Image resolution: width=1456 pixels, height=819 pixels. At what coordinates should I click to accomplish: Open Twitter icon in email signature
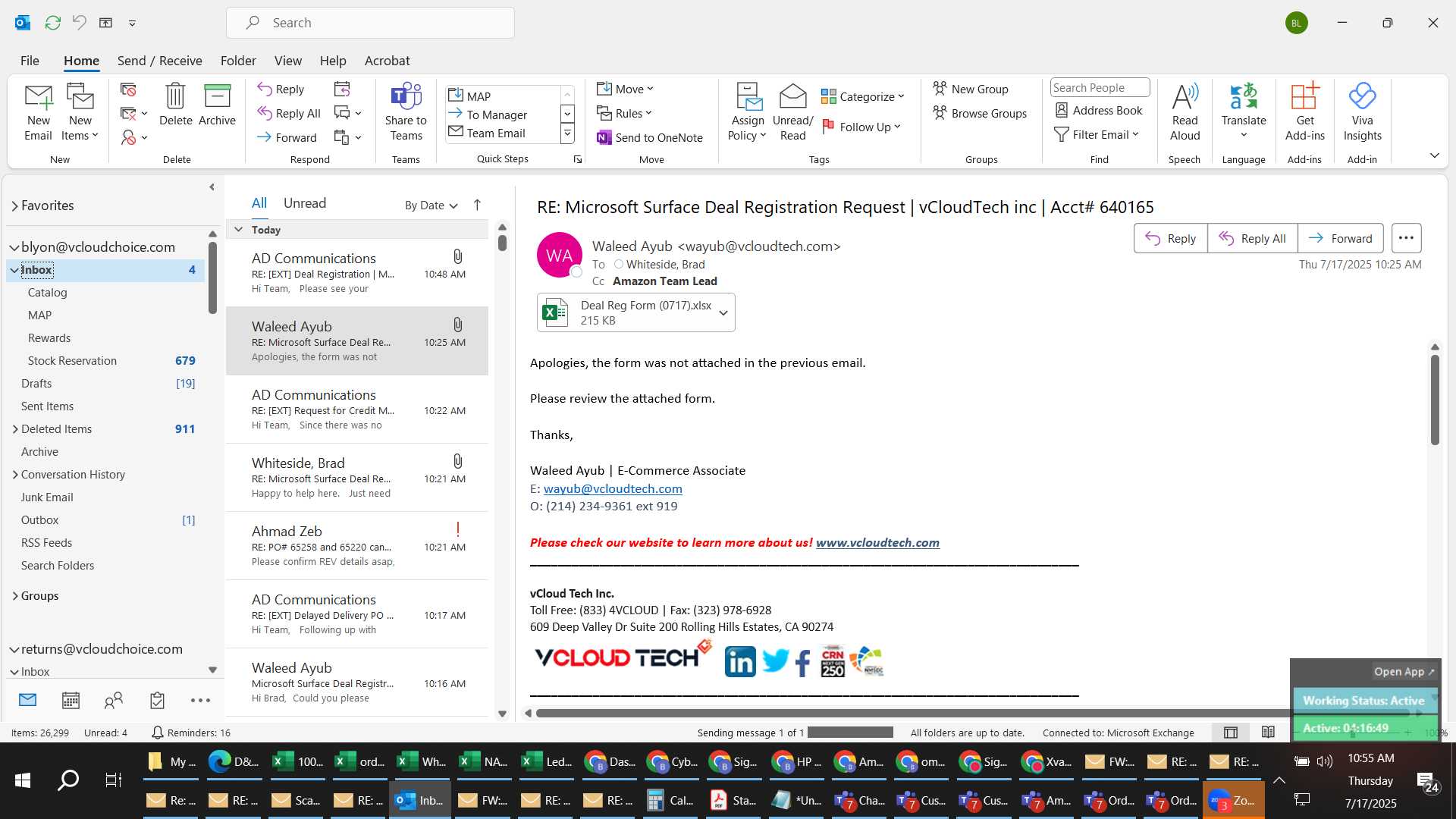(775, 661)
